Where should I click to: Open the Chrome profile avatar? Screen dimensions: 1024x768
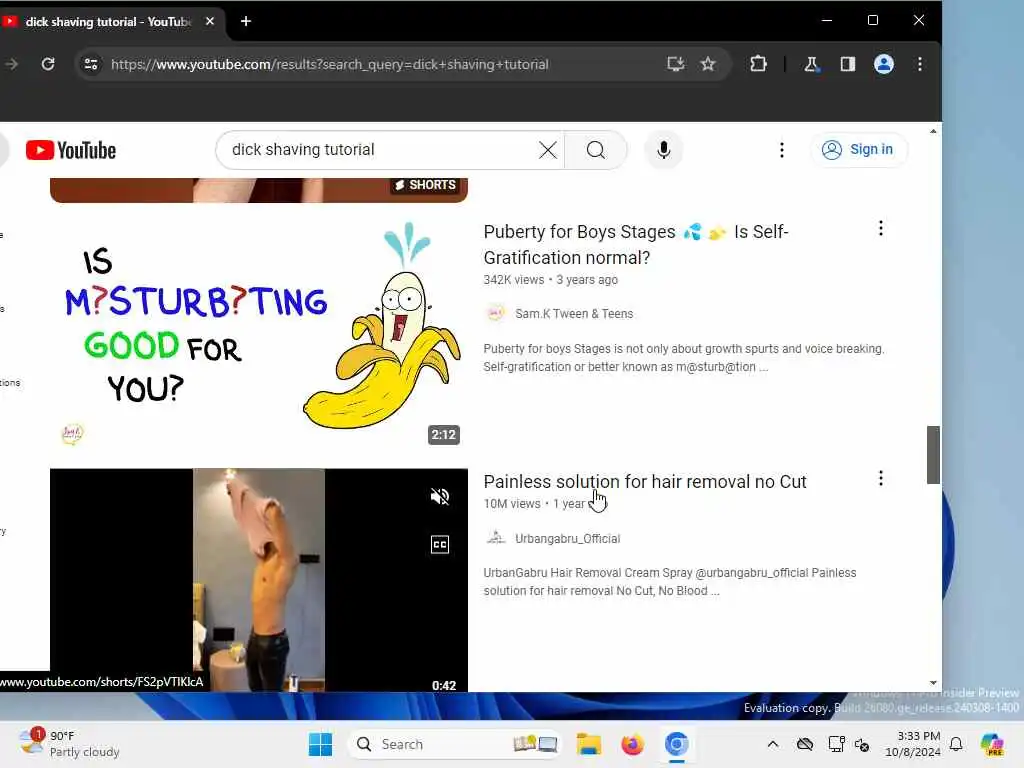[x=884, y=64]
